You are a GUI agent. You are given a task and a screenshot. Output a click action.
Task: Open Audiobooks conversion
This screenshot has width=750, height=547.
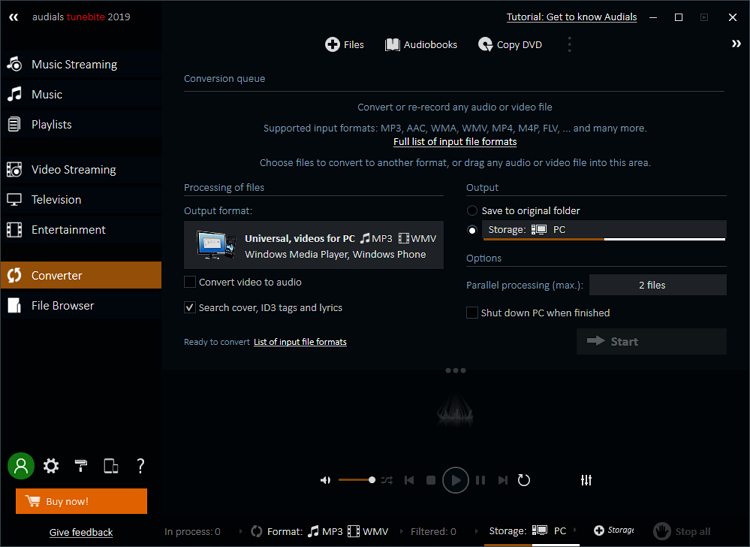(421, 44)
